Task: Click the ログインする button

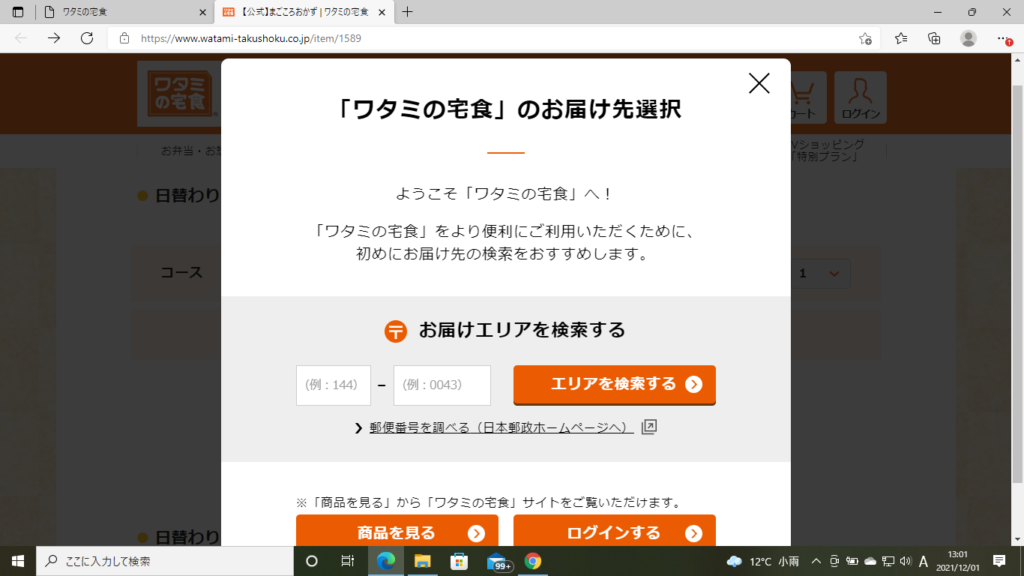Action: click(x=614, y=532)
